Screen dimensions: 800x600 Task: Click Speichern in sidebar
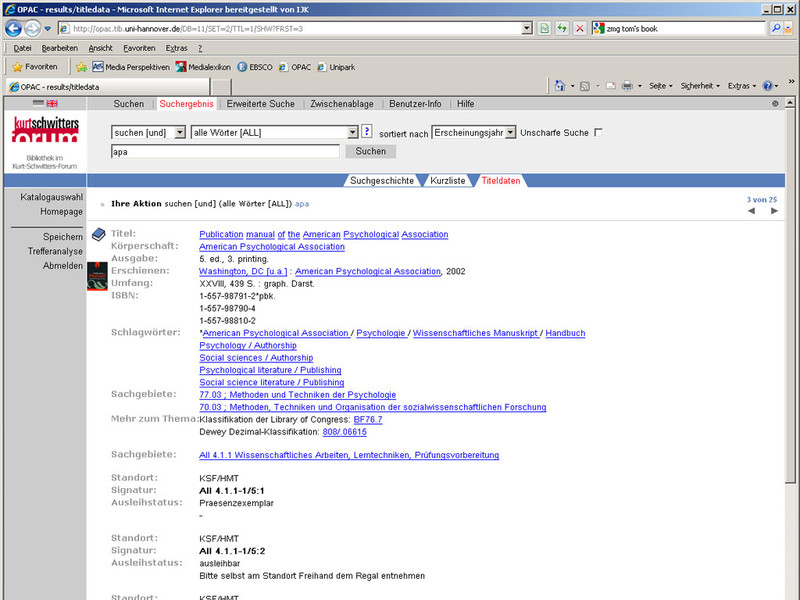63,237
